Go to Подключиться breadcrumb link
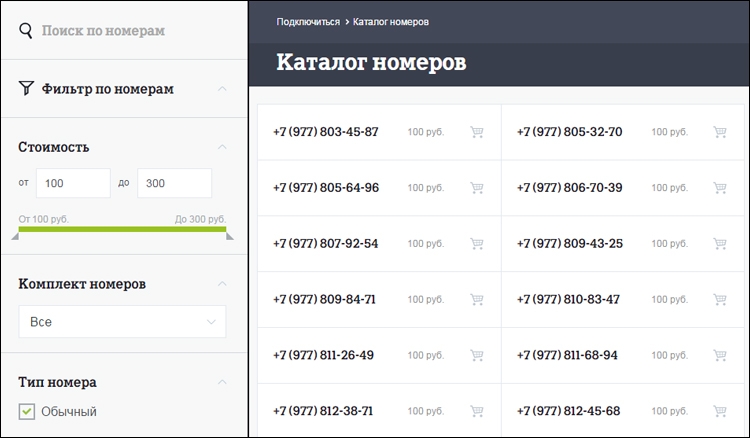This screenshot has height=438, width=750. [x=308, y=22]
